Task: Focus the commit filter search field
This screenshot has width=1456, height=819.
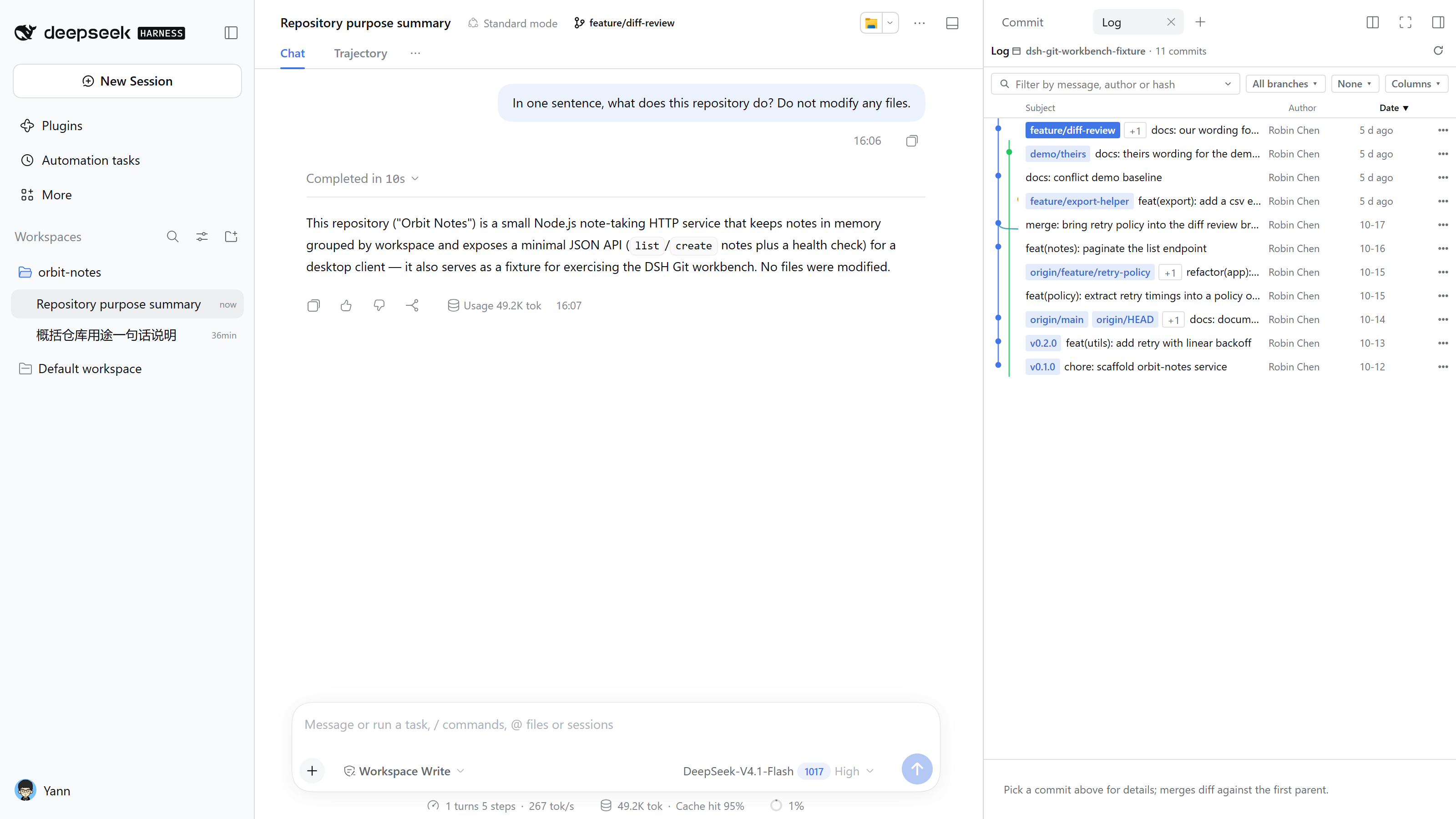Action: 1115,84
